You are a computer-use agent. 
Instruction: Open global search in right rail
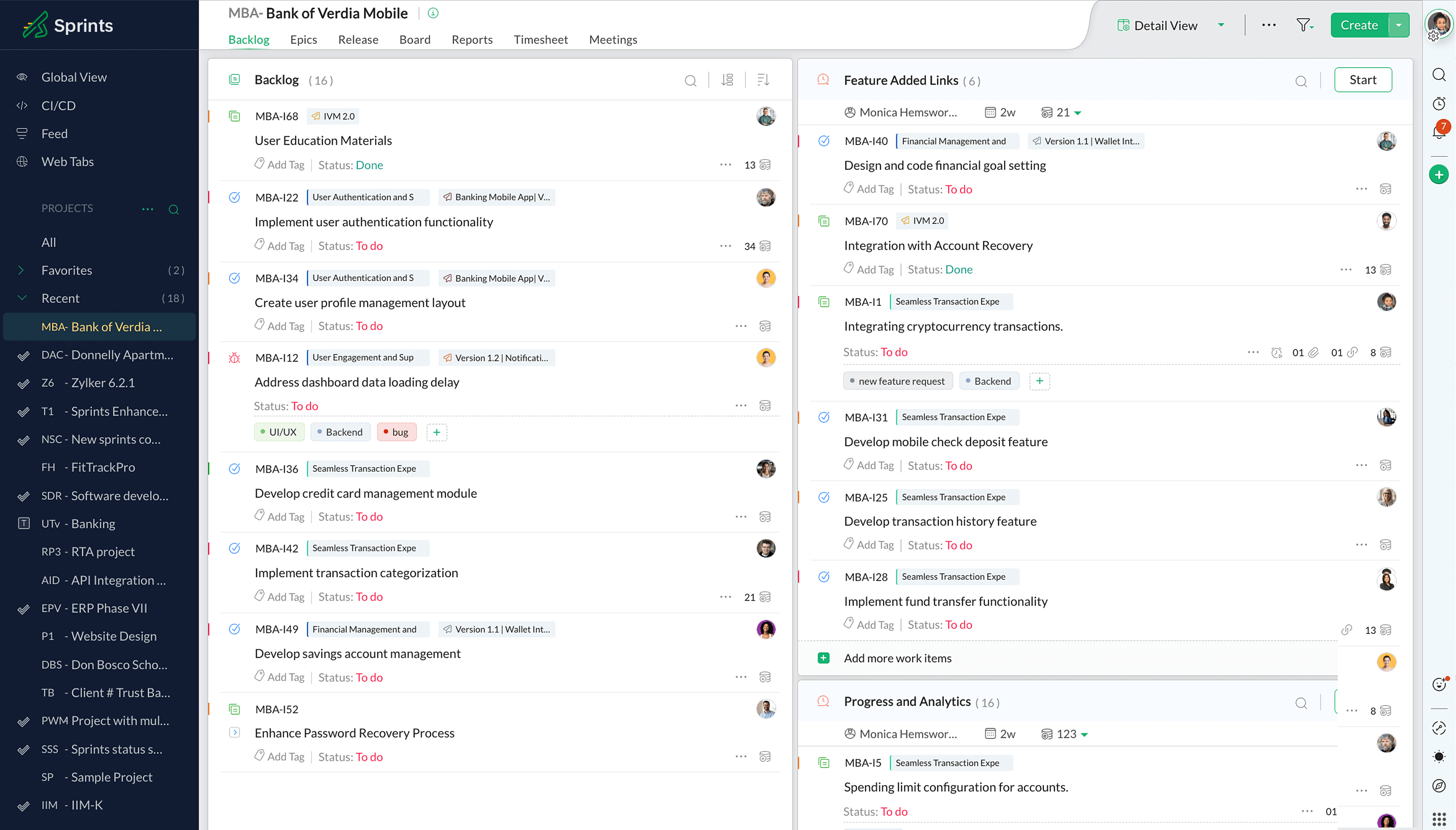pyautogui.click(x=1439, y=75)
